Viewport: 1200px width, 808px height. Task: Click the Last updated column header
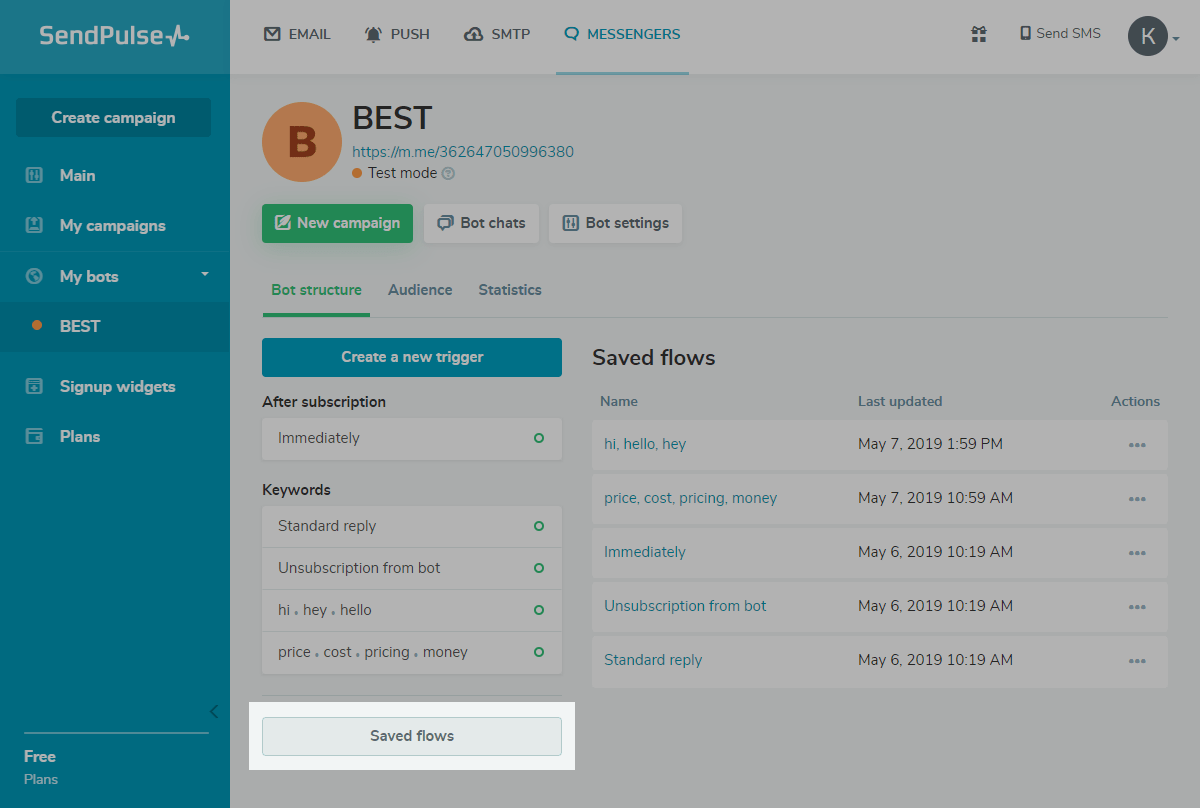click(900, 401)
